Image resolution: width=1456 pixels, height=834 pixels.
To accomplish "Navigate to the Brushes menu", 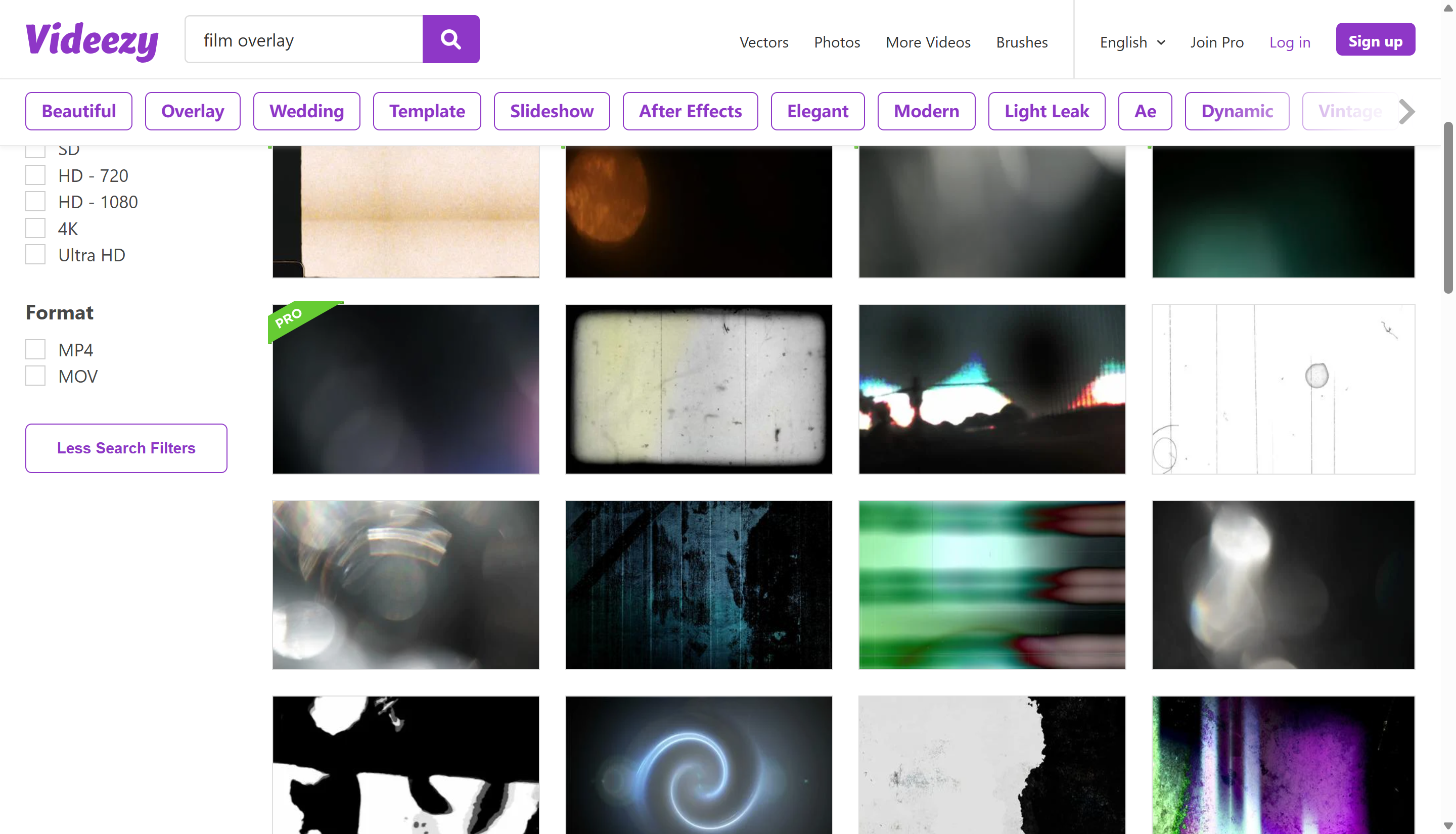I will [1022, 42].
